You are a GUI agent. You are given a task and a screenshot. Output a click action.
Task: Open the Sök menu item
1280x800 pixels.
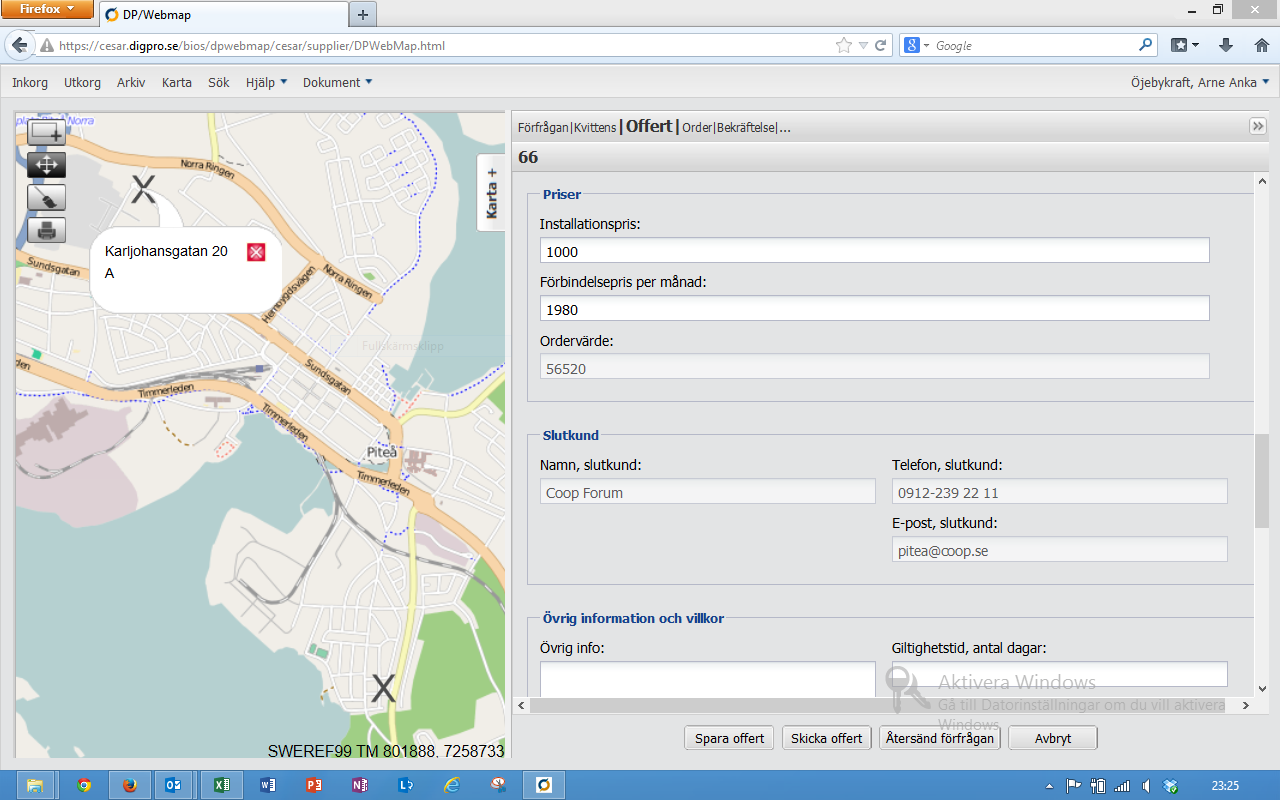[219, 83]
